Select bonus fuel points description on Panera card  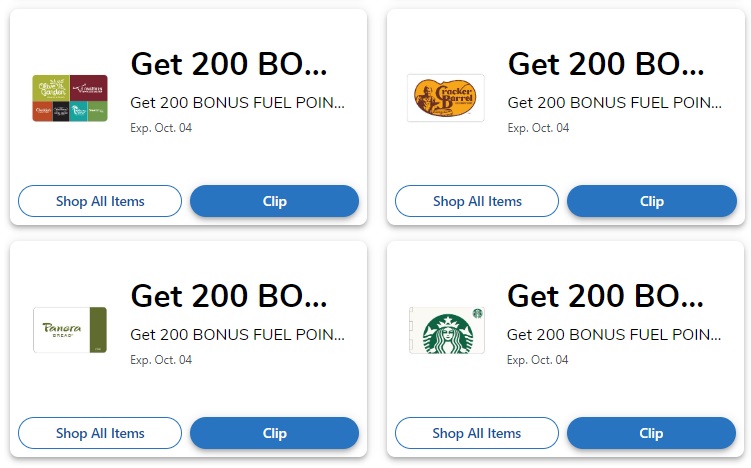point(238,334)
